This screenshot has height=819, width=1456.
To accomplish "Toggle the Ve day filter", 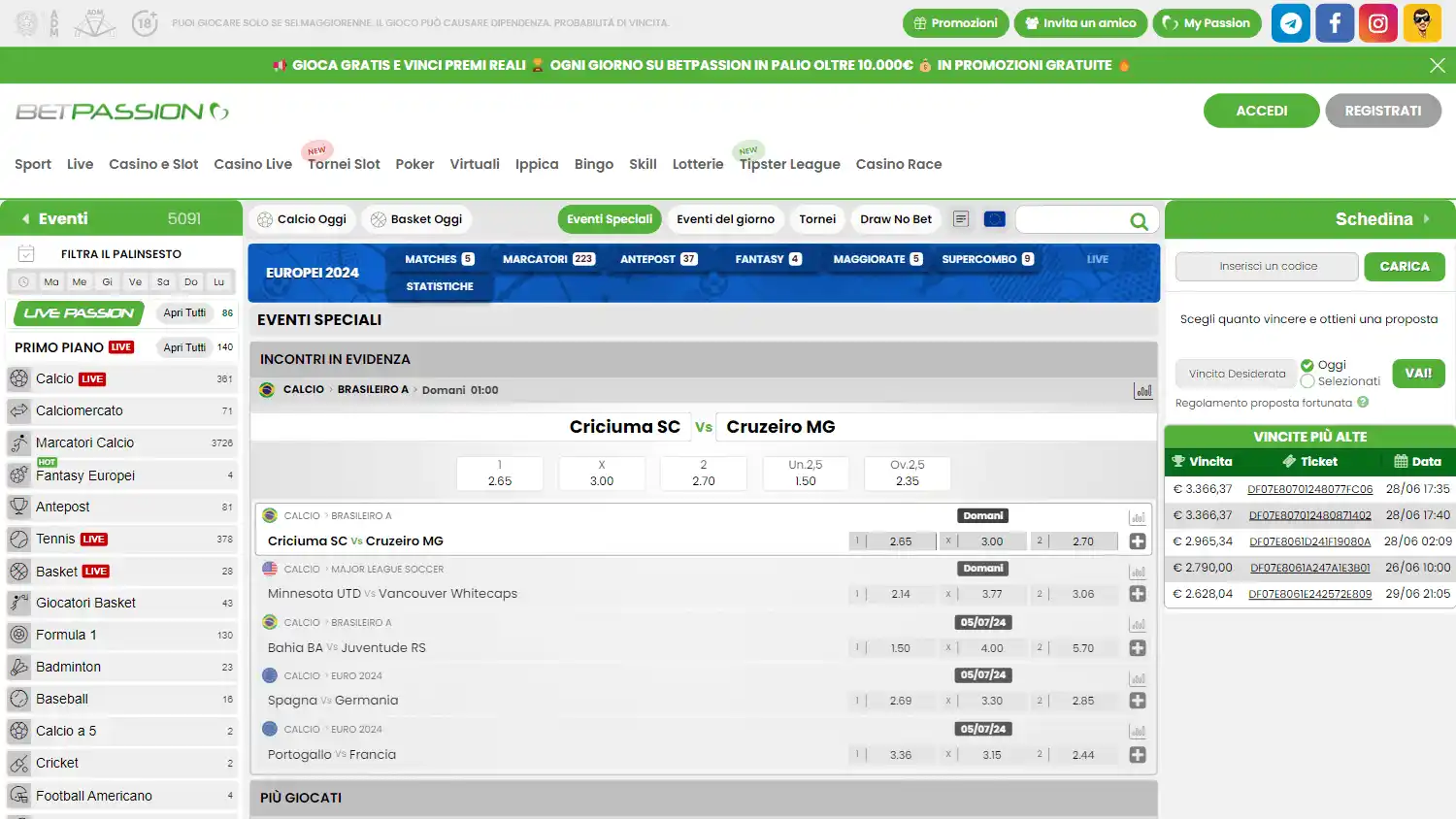I will [135, 282].
